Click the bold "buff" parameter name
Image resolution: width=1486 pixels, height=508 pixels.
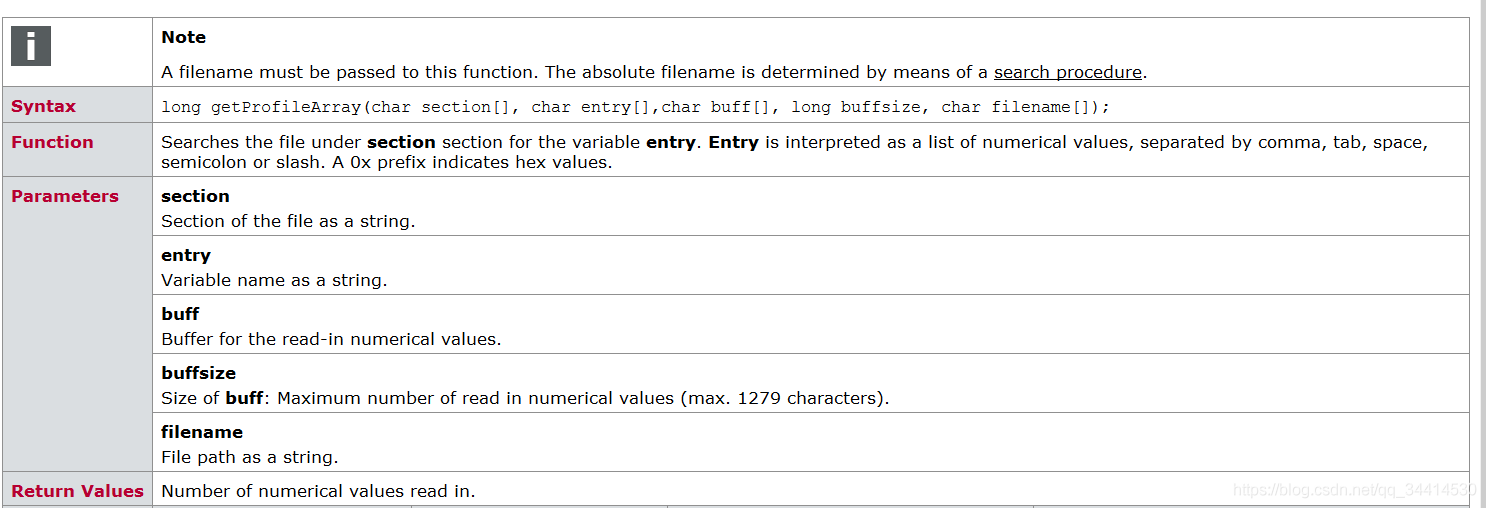coord(180,314)
